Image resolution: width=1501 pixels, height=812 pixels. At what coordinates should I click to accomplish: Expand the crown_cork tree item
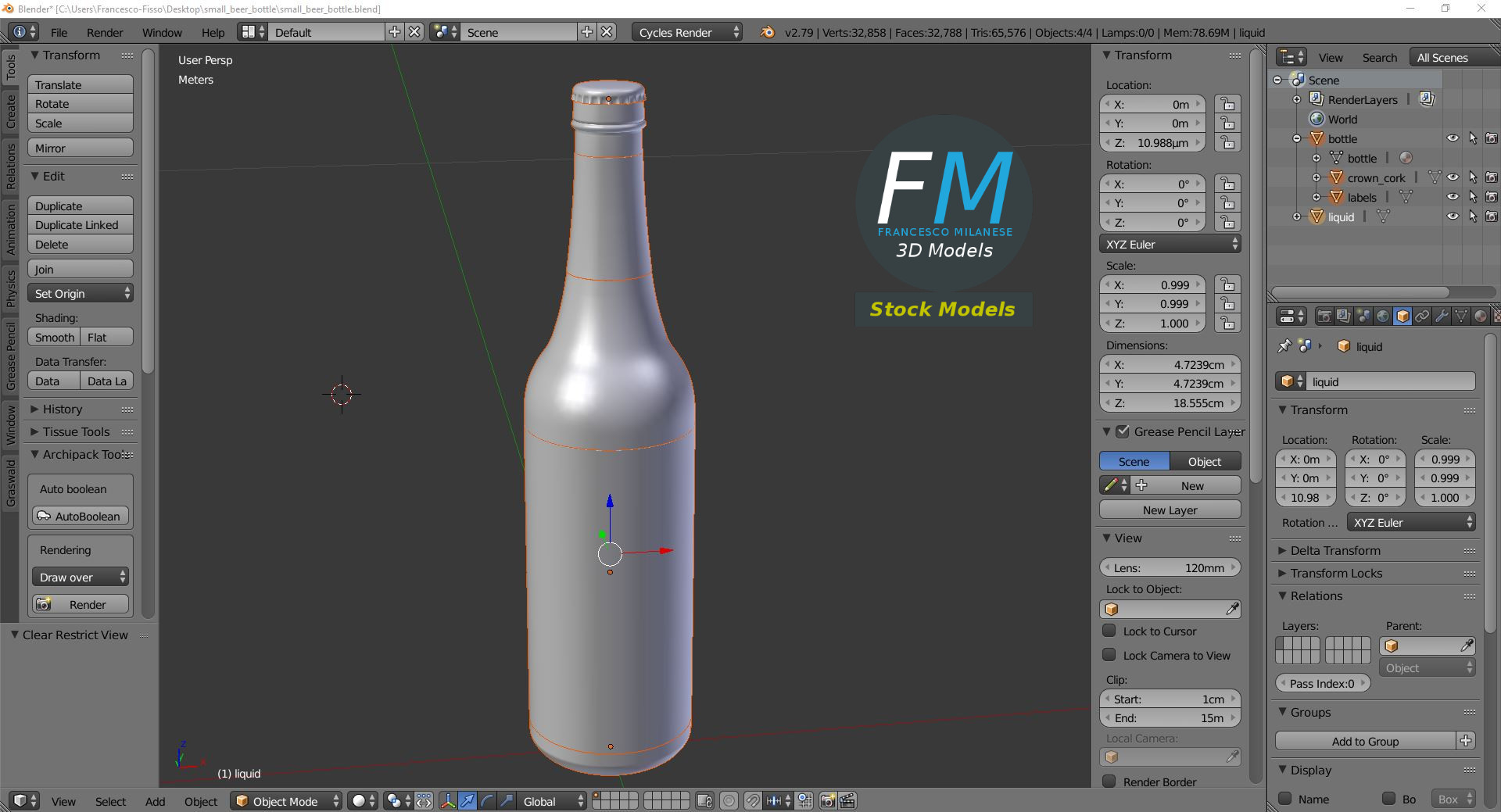1317,177
